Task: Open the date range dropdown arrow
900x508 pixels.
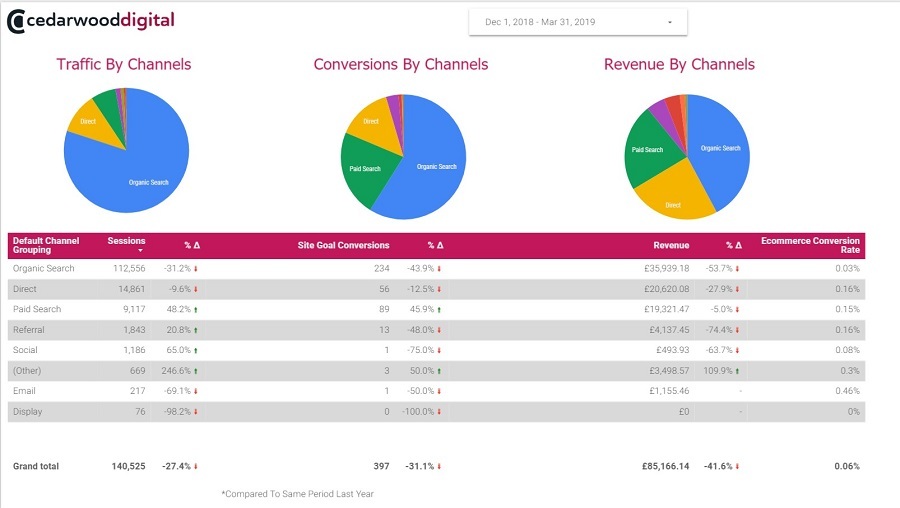Action: point(670,22)
